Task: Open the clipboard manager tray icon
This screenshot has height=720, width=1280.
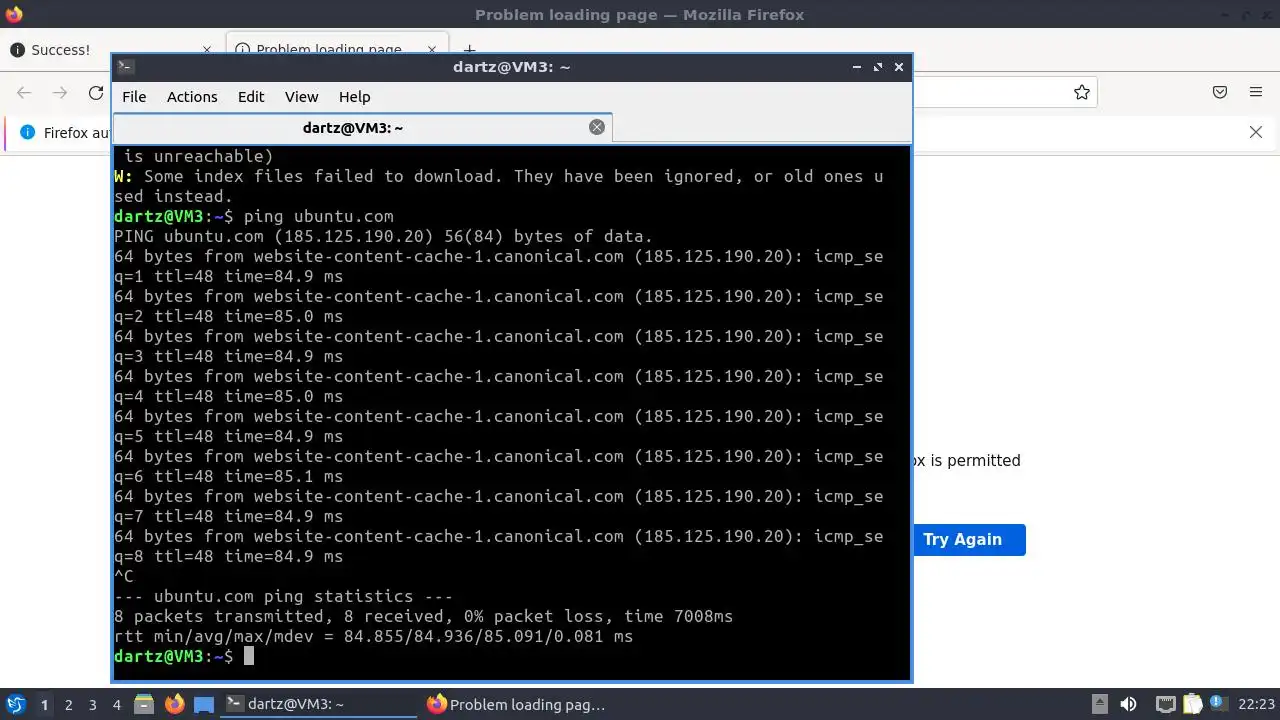Action: pos(1192,704)
